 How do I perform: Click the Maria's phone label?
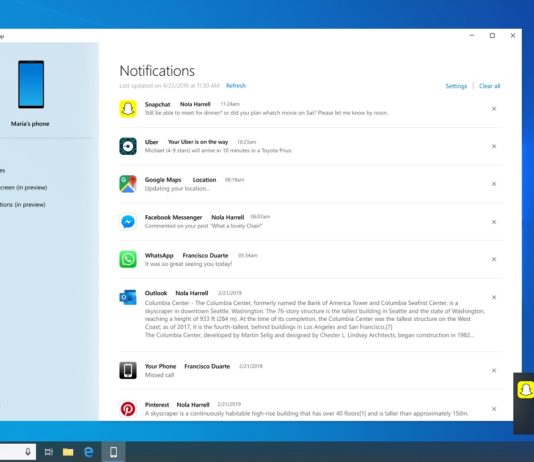pos(30,124)
